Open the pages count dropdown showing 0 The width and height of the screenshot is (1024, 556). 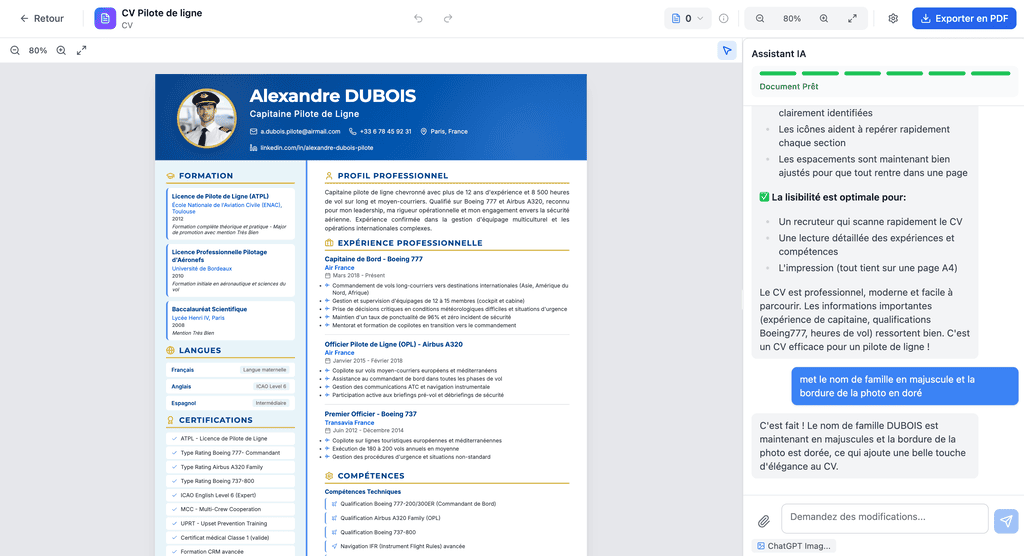(688, 18)
